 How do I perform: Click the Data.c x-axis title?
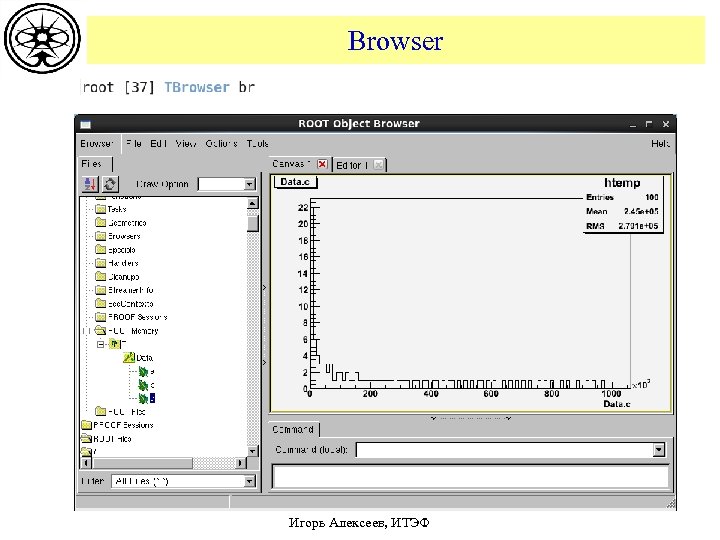(x=617, y=404)
